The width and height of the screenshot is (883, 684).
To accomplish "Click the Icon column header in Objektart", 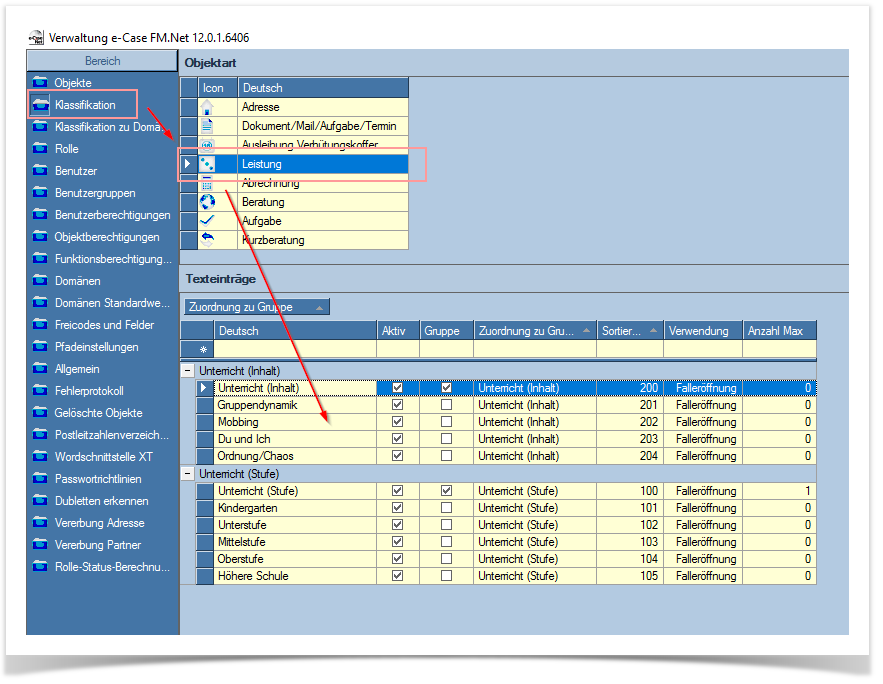I will point(218,88).
